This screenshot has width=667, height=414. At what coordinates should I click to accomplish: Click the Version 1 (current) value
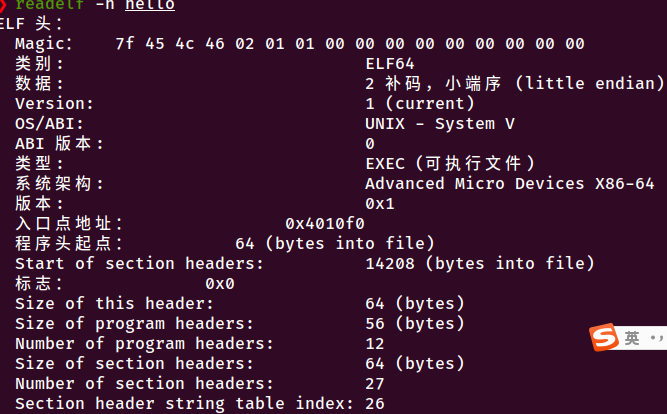pyautogui.click(x=419, y=104)
